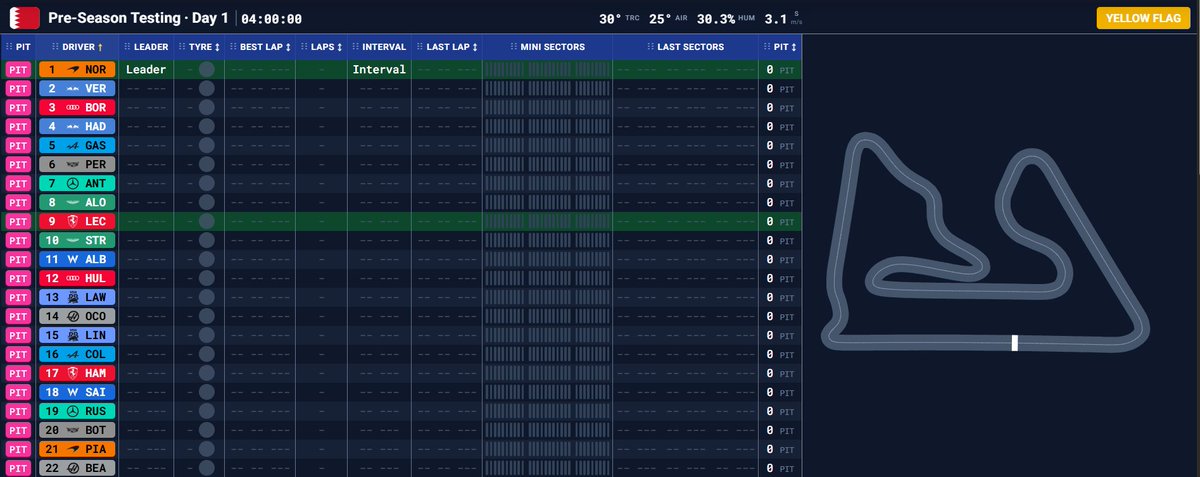The height and width of the screenshot is (477, 1200).
Task: Select driver badge 21 PIA
Action: [x=76, y=449]
